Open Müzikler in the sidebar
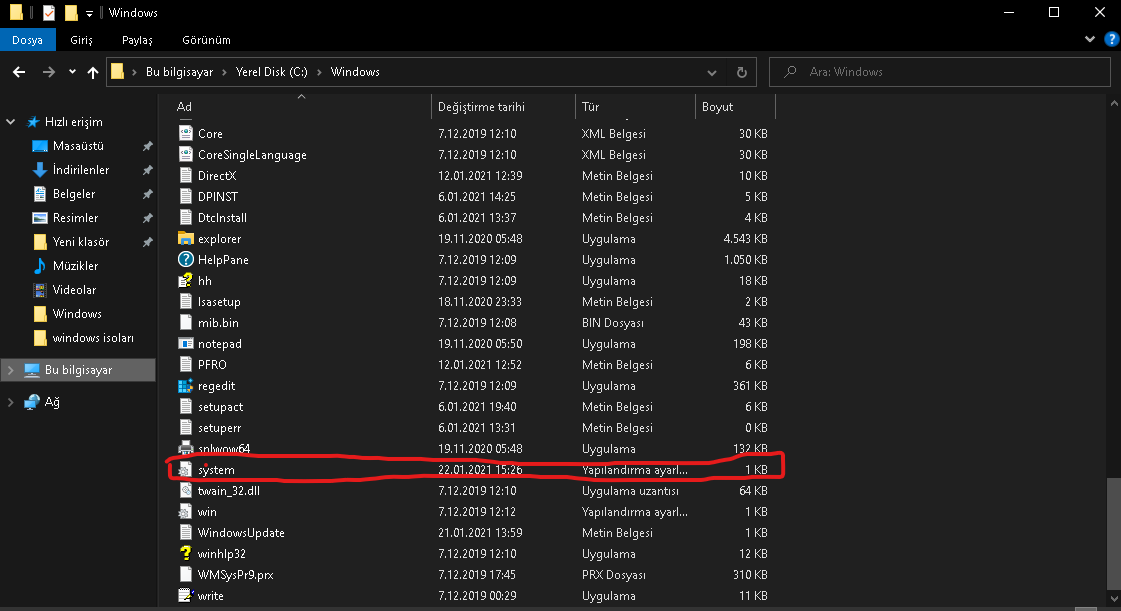Image resolution: width=1121 pixels, height=611 pixels. point(75,266)
